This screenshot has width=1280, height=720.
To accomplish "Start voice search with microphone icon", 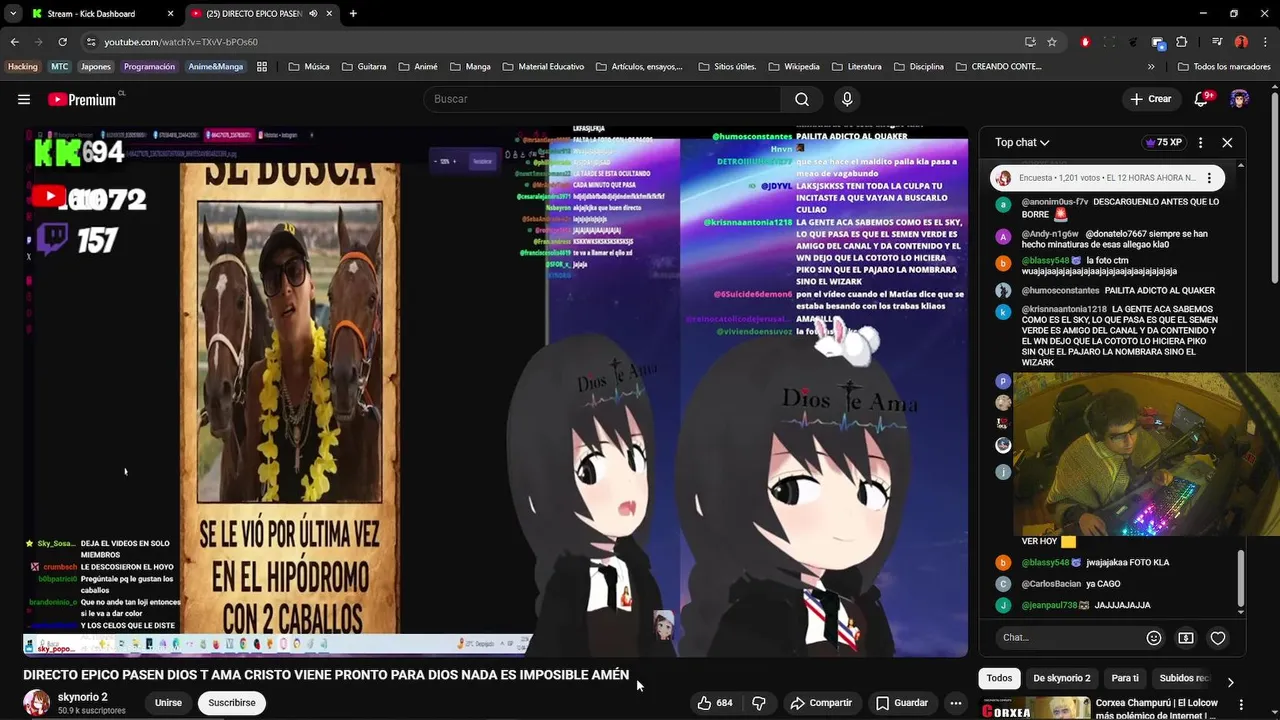I will point(847,99).
